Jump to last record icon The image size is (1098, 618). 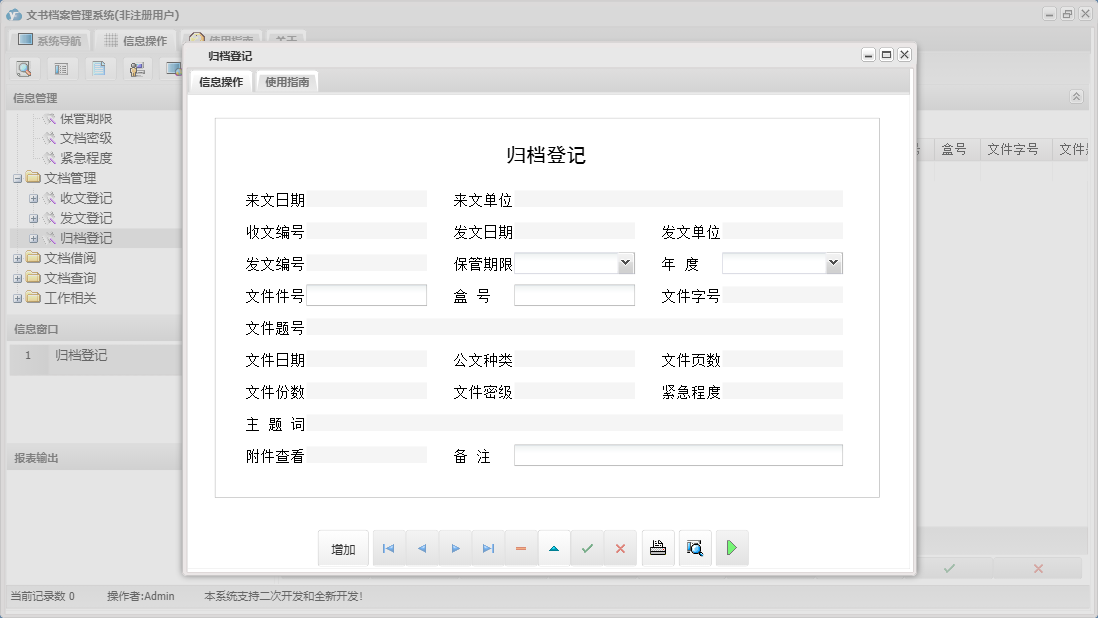488,547
